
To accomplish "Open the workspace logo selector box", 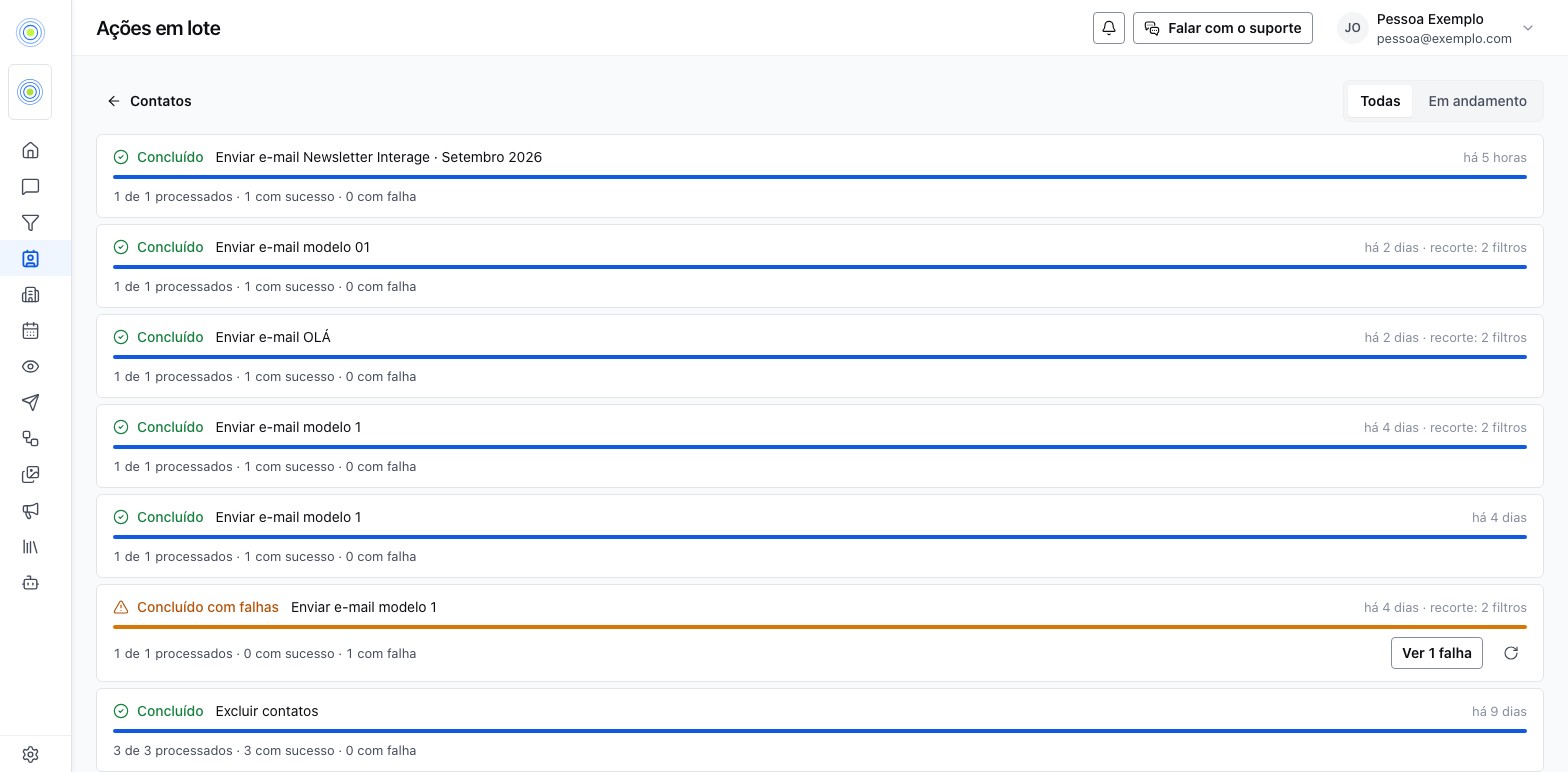I will coord(30,92).
